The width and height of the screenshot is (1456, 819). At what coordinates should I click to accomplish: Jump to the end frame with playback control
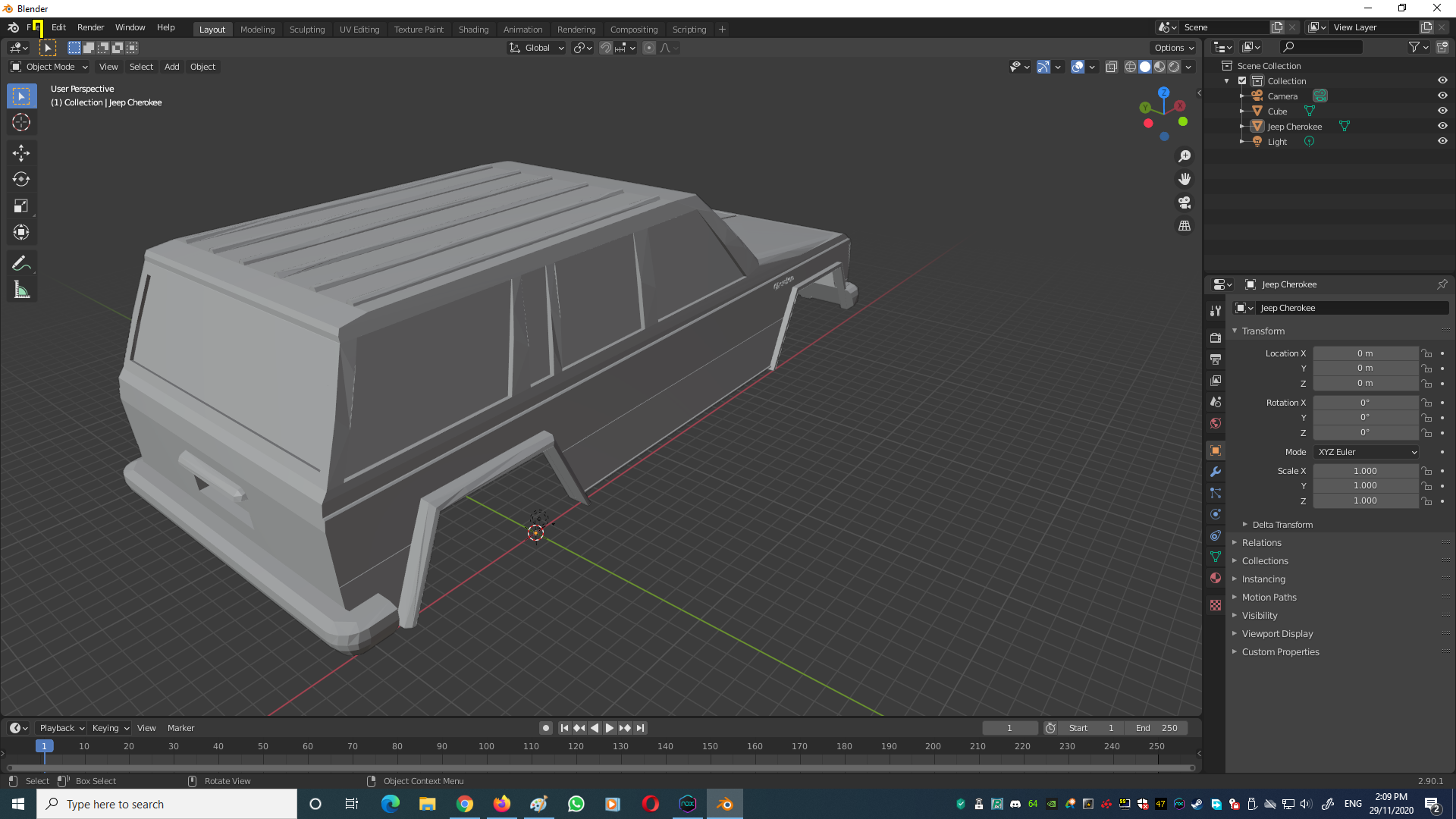[x=641, y=728]
